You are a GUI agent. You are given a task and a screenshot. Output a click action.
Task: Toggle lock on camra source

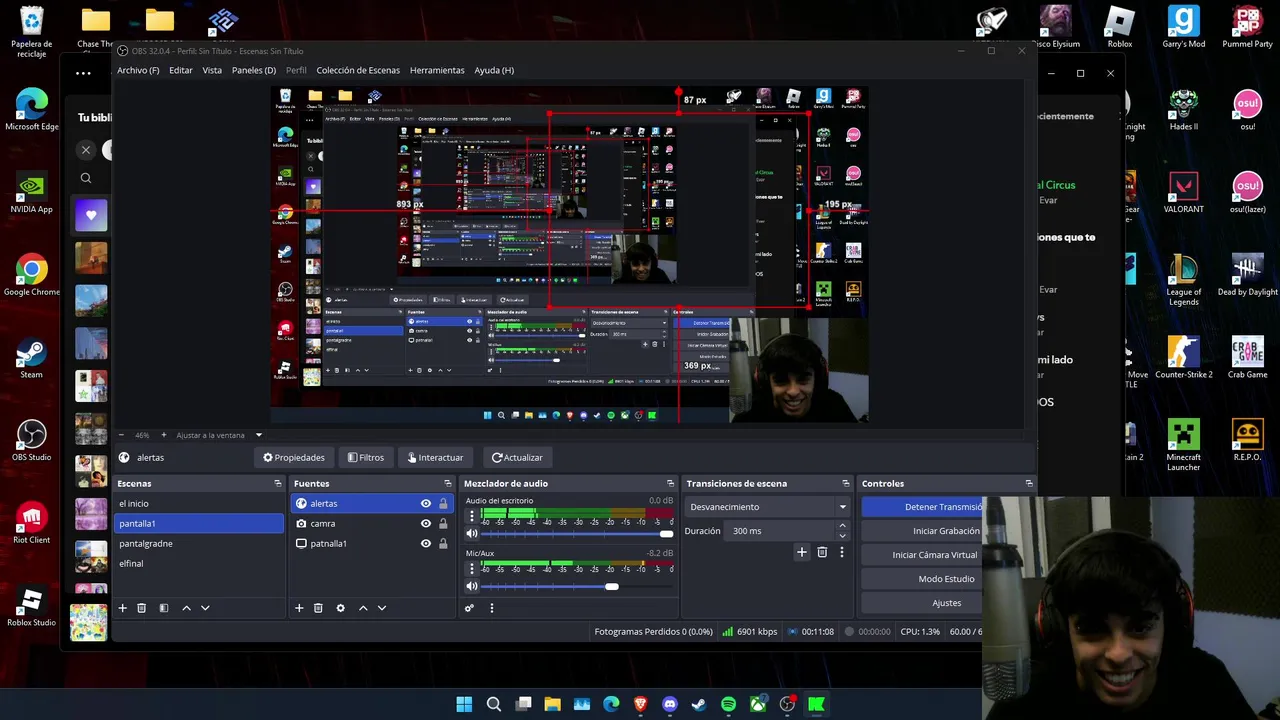point(443,524)
